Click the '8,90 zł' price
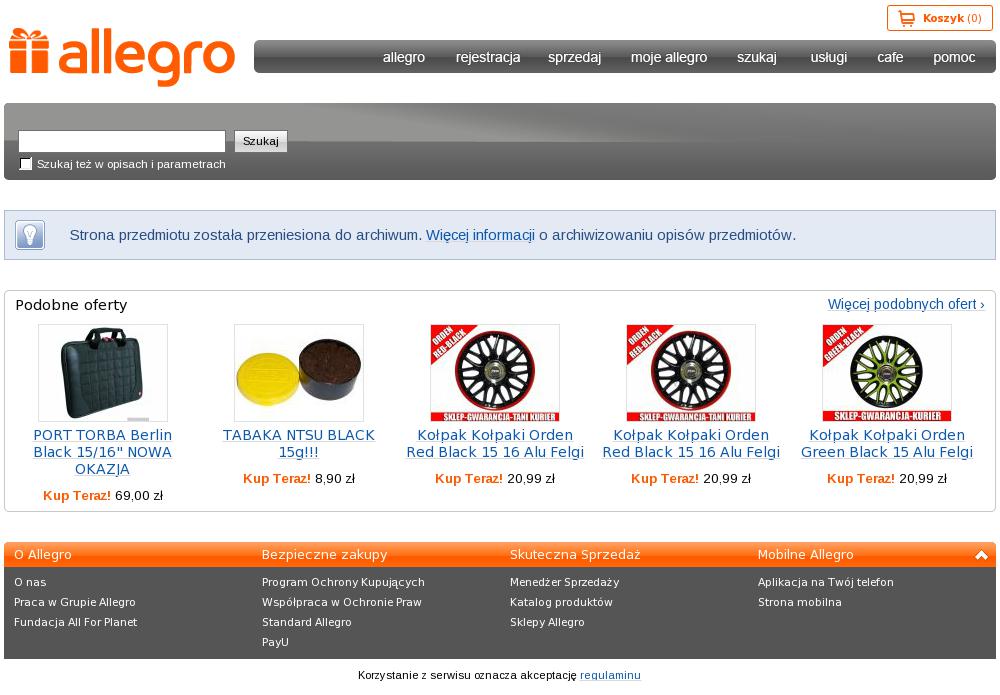Image resolution: width=1000 pixels, height=695 pixels. [335, 479]
